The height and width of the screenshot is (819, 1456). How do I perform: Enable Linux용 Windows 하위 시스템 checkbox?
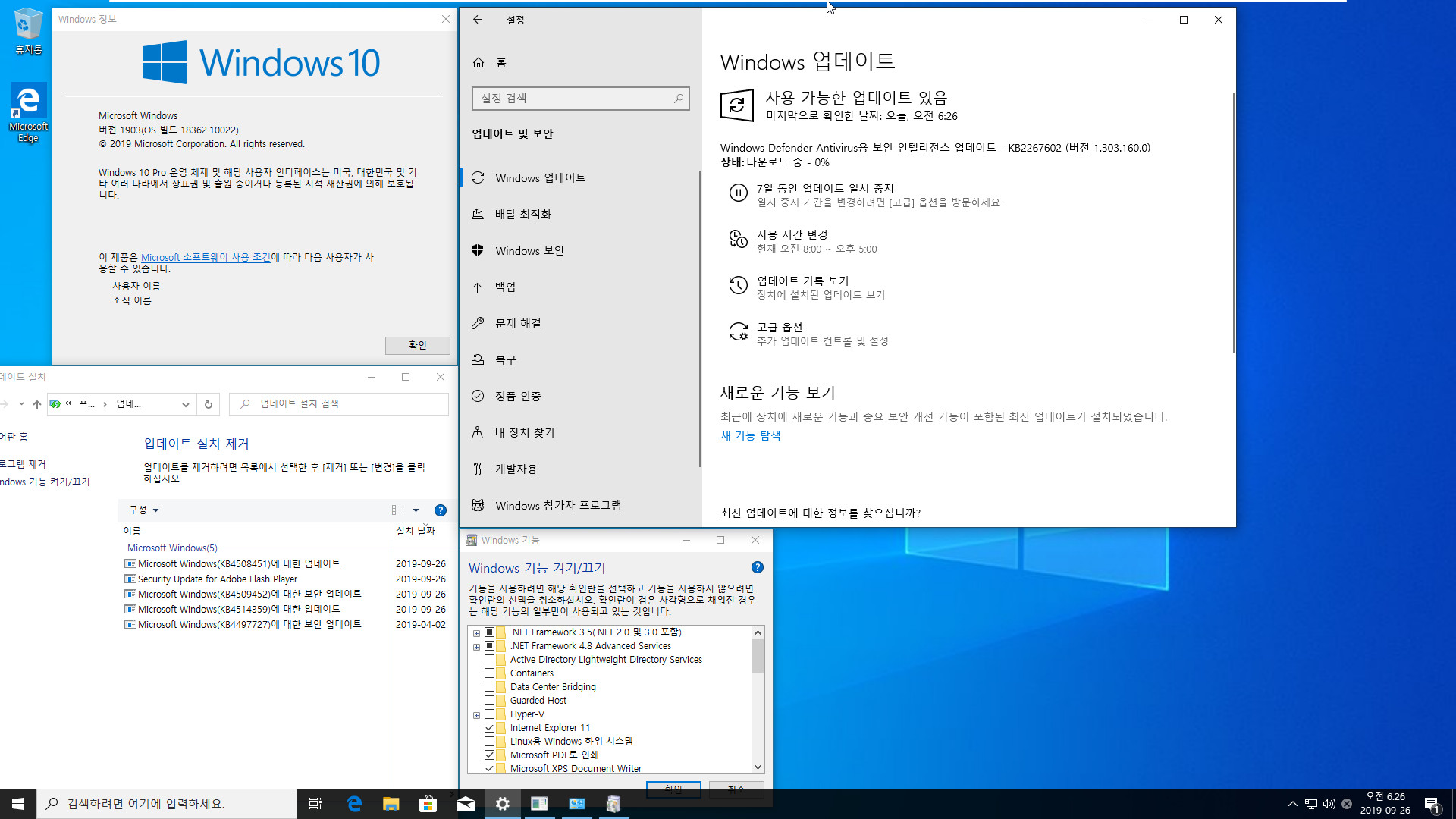(x=489, y=742)
